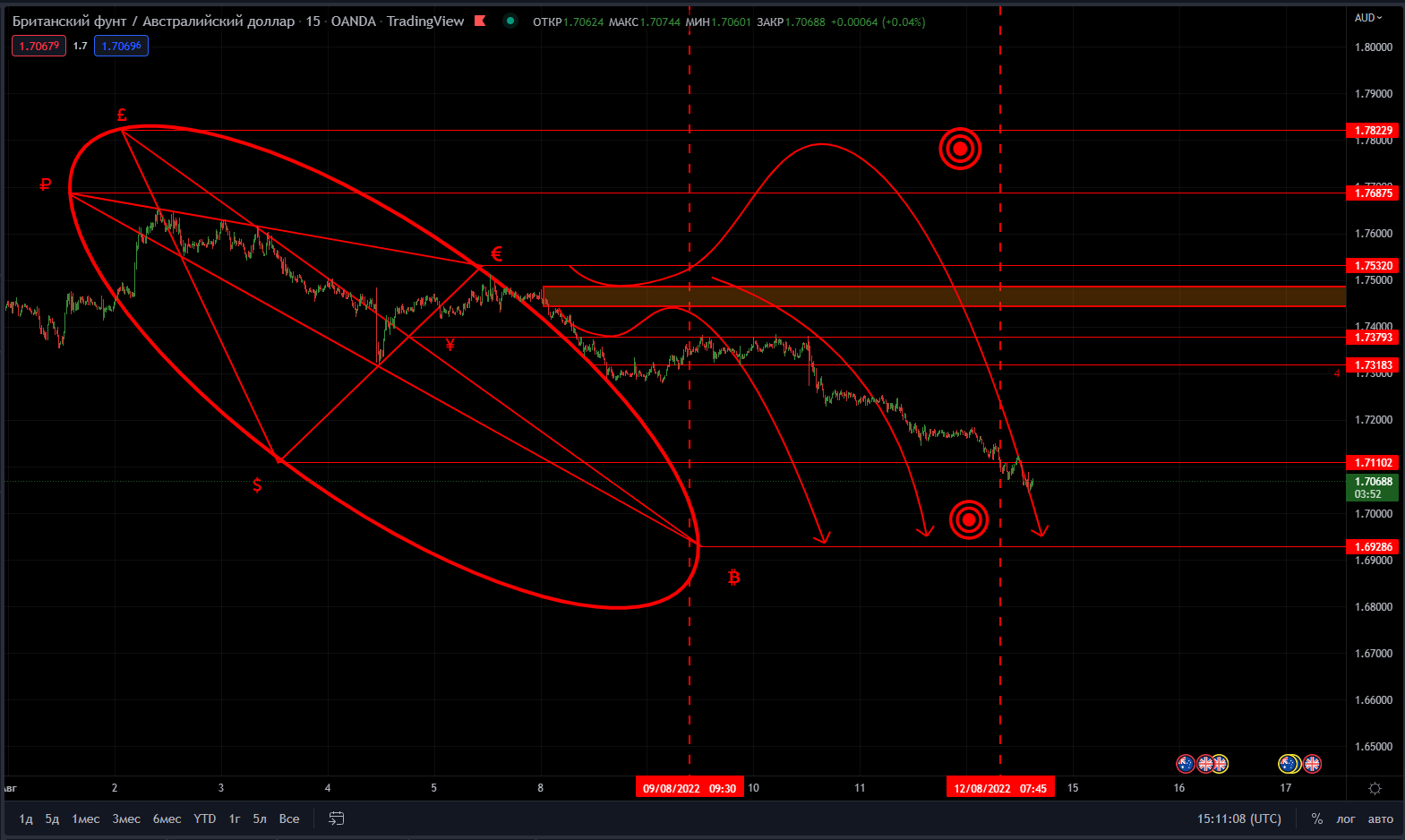Click the red flag icon beside TradingView
Image resolution: width=1405 pixels, height=840 pixels.
(480, 21)
